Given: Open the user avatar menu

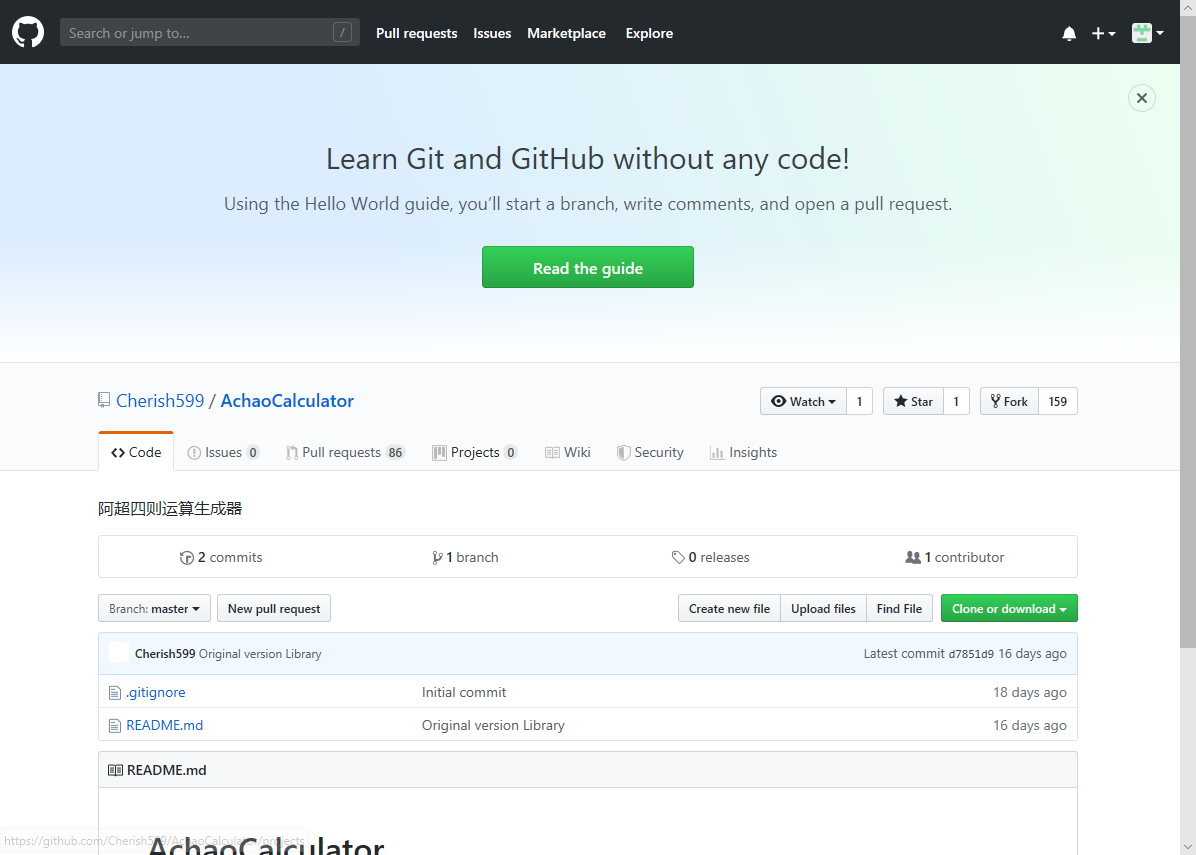Looking at the screenshot, I should 1147,33.
